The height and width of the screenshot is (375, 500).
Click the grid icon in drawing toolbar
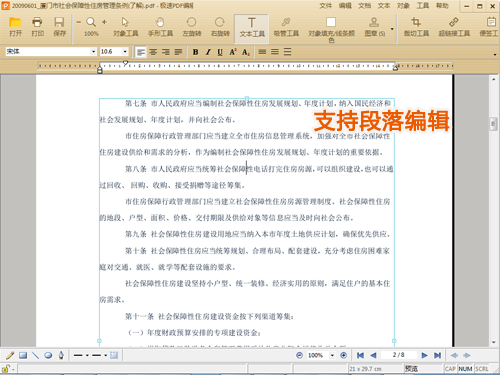coord(114,355)
